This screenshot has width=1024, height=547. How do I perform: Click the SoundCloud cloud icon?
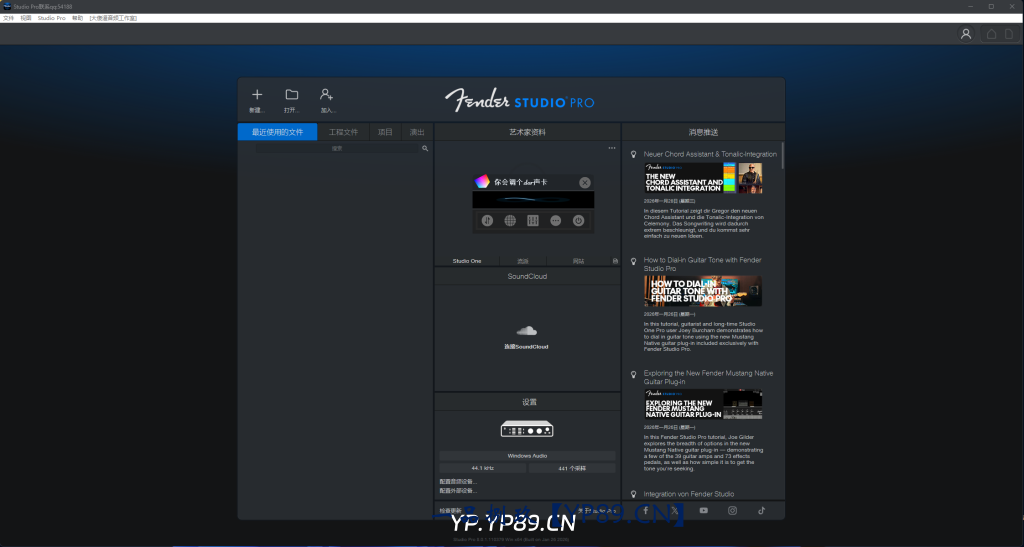click(x=527, y=331)
